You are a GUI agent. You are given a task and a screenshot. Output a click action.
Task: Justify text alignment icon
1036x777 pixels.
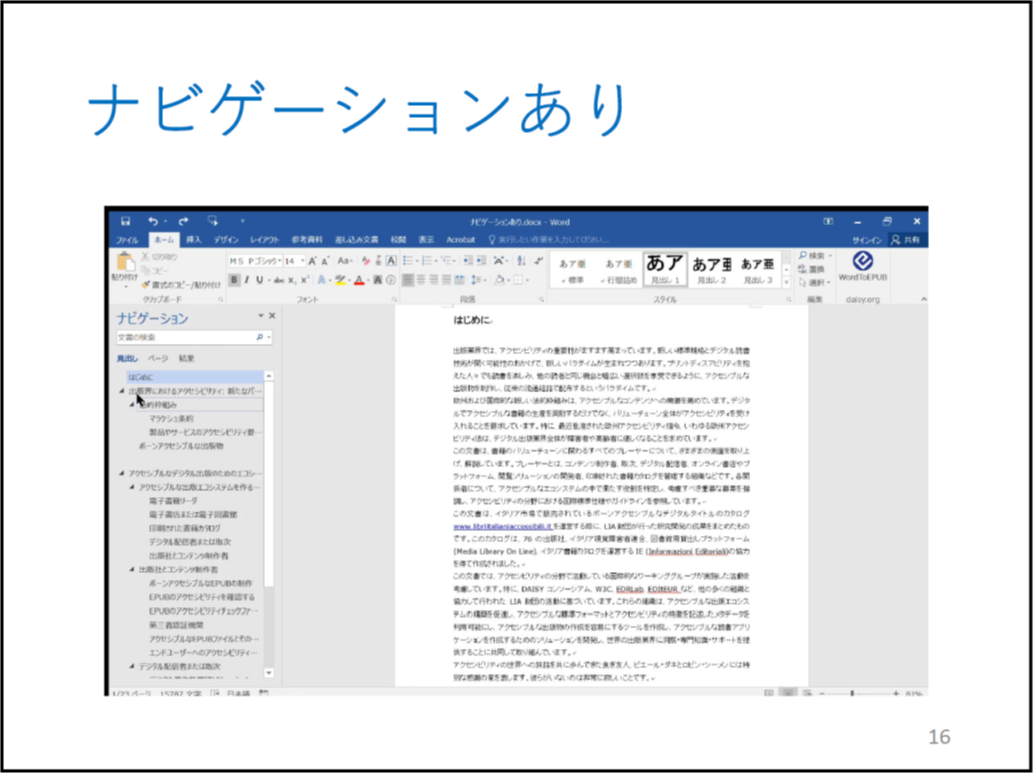pos(447,280)
